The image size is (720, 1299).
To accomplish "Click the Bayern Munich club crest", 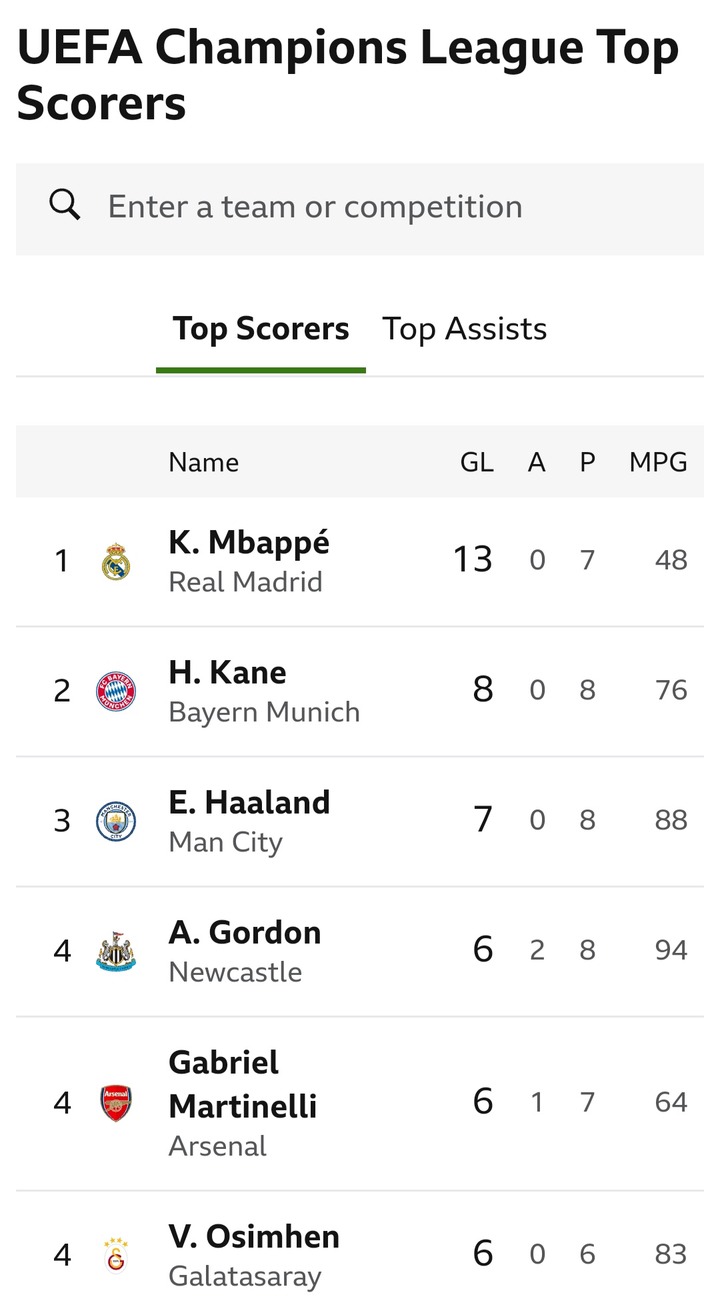I will click(x=116, y=691).
